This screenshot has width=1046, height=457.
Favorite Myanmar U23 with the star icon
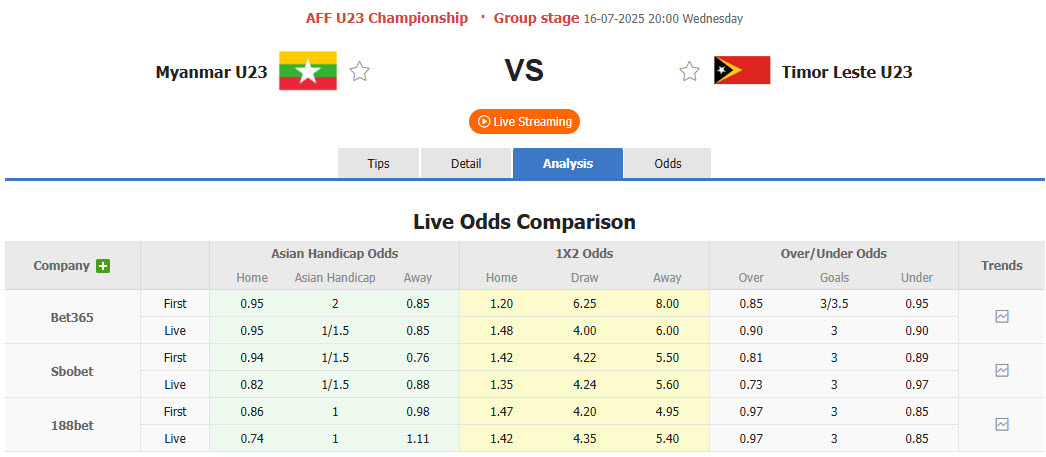[360, 71]
